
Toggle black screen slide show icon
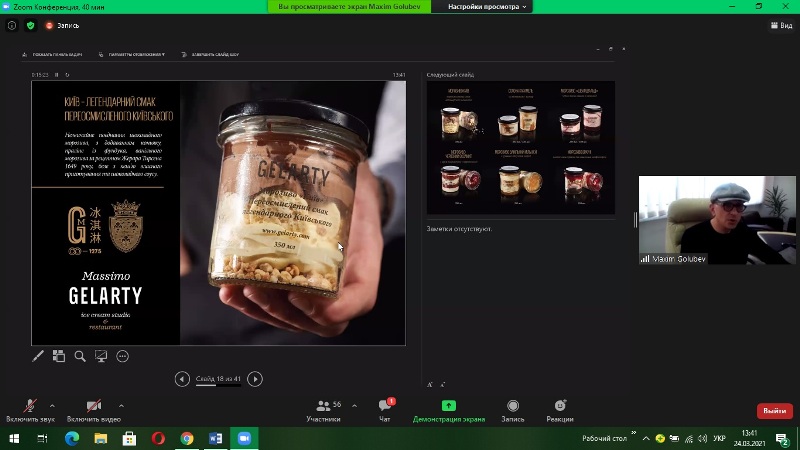coord(101,356)
